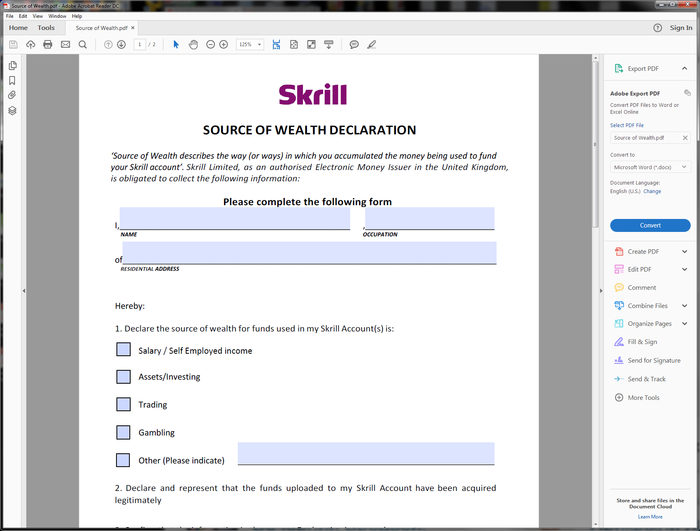Print the document using printer icon

(48, 45)
